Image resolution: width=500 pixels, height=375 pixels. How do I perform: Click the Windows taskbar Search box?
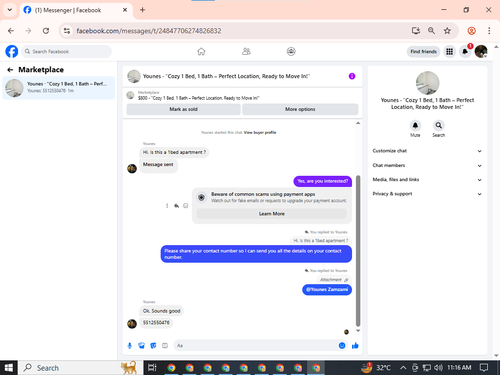(80, 368)
